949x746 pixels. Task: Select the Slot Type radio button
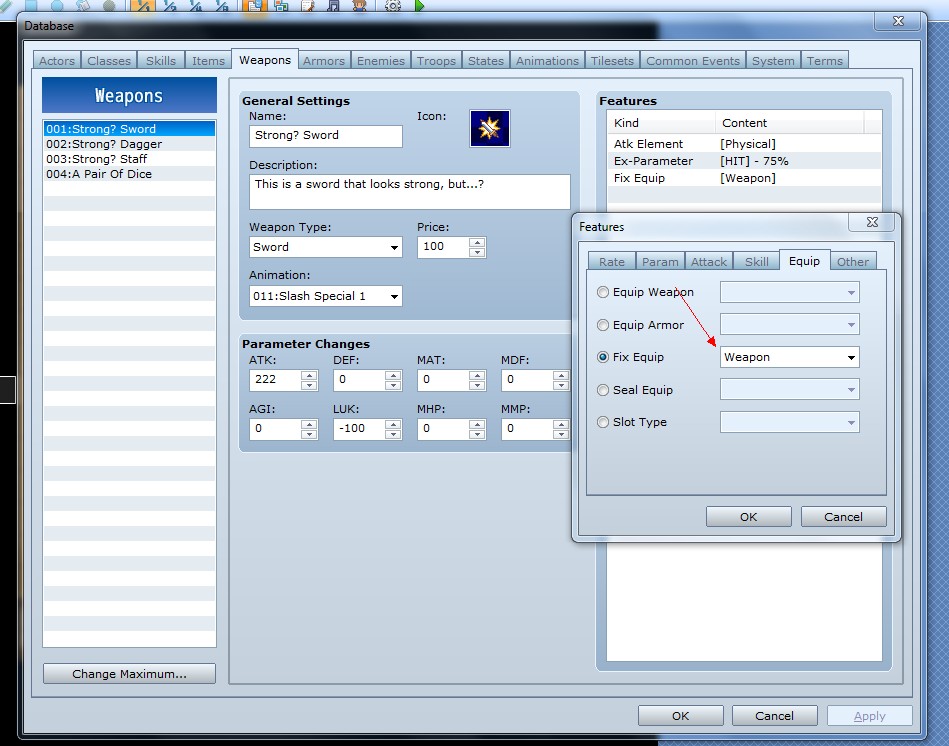603,422
